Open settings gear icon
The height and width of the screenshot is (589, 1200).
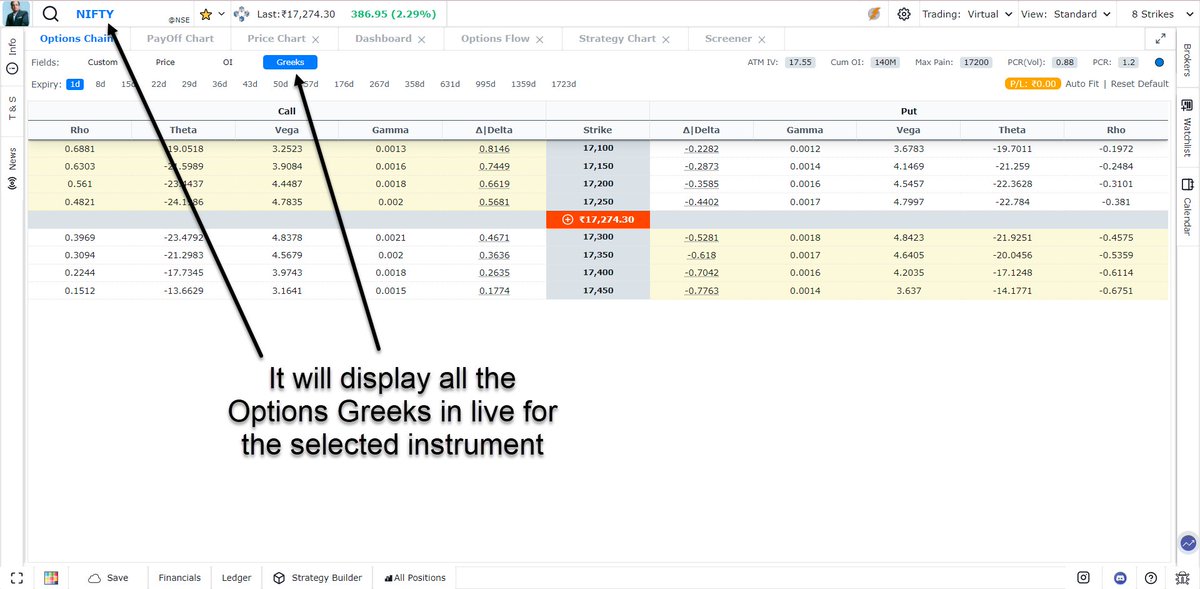[x=904, y=14]
